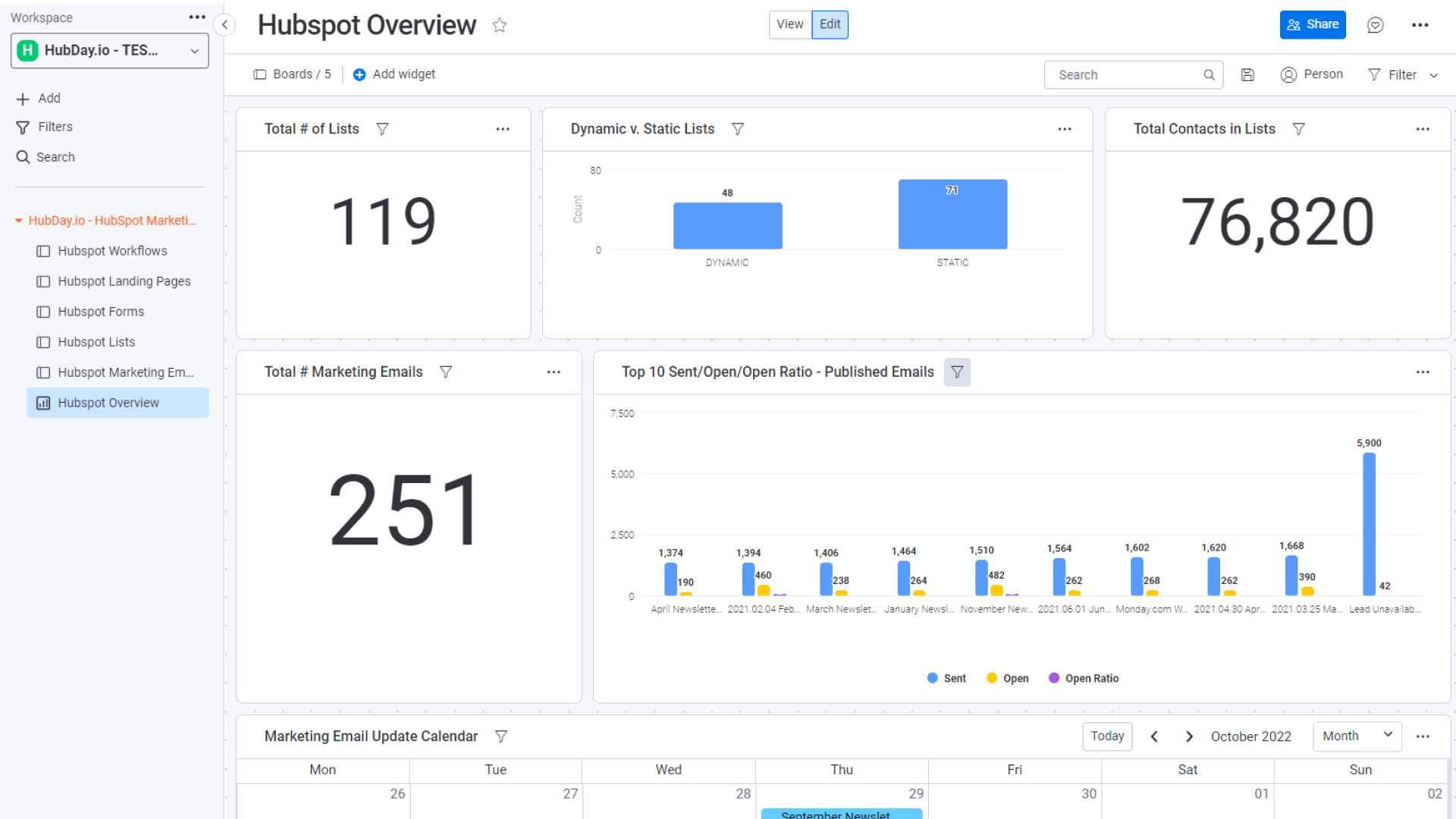Click the filter icon on the Top 10 Published Emails widget
The height and width of the screenshot is (819, 1456).
click(x=957, y=372)
